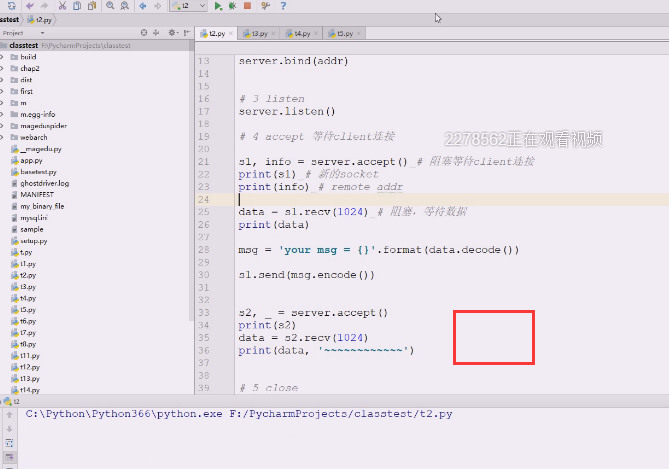Expand the chap2 folder

2,68
